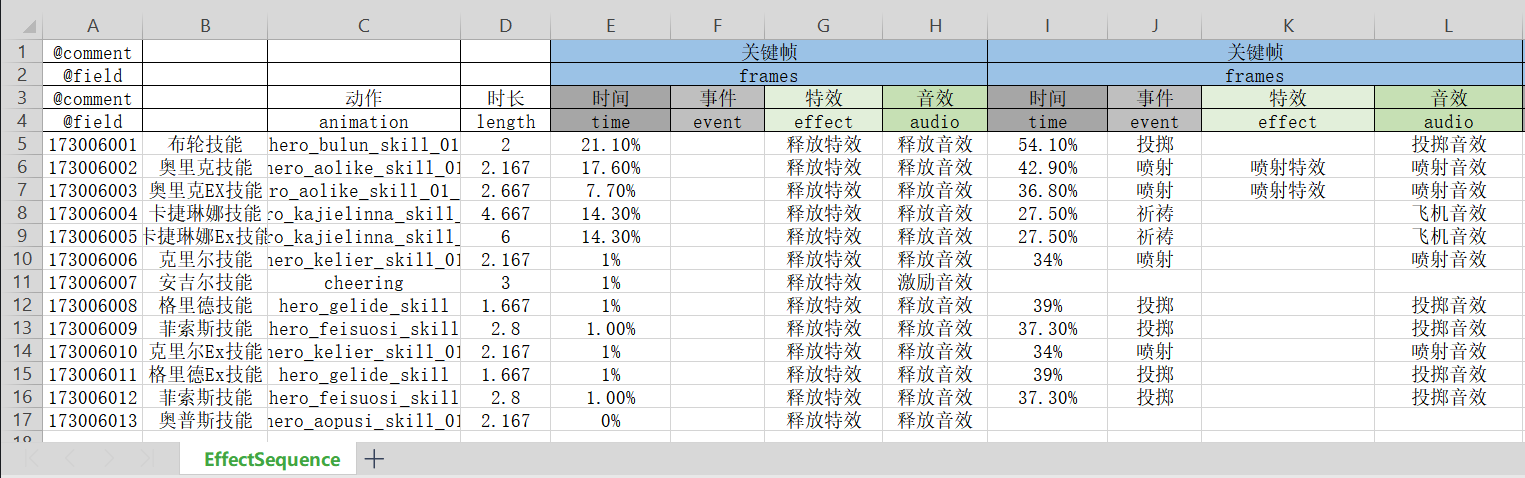Switch to the EffectSequence sheet tab
Screen dimensions: 1525x478
pyautogui.click(x=272, y=459)
